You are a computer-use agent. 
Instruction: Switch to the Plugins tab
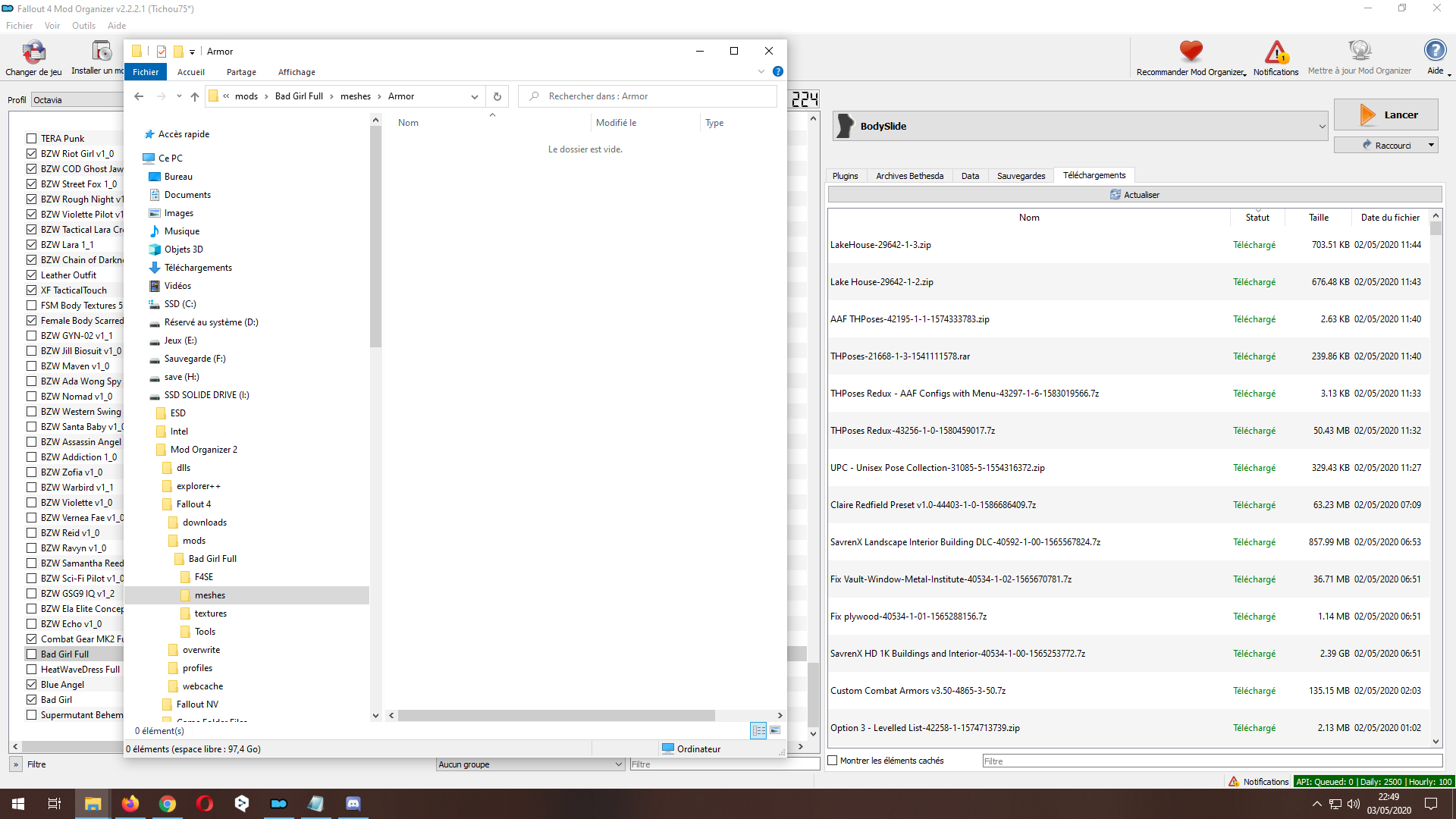coord(846,176)
